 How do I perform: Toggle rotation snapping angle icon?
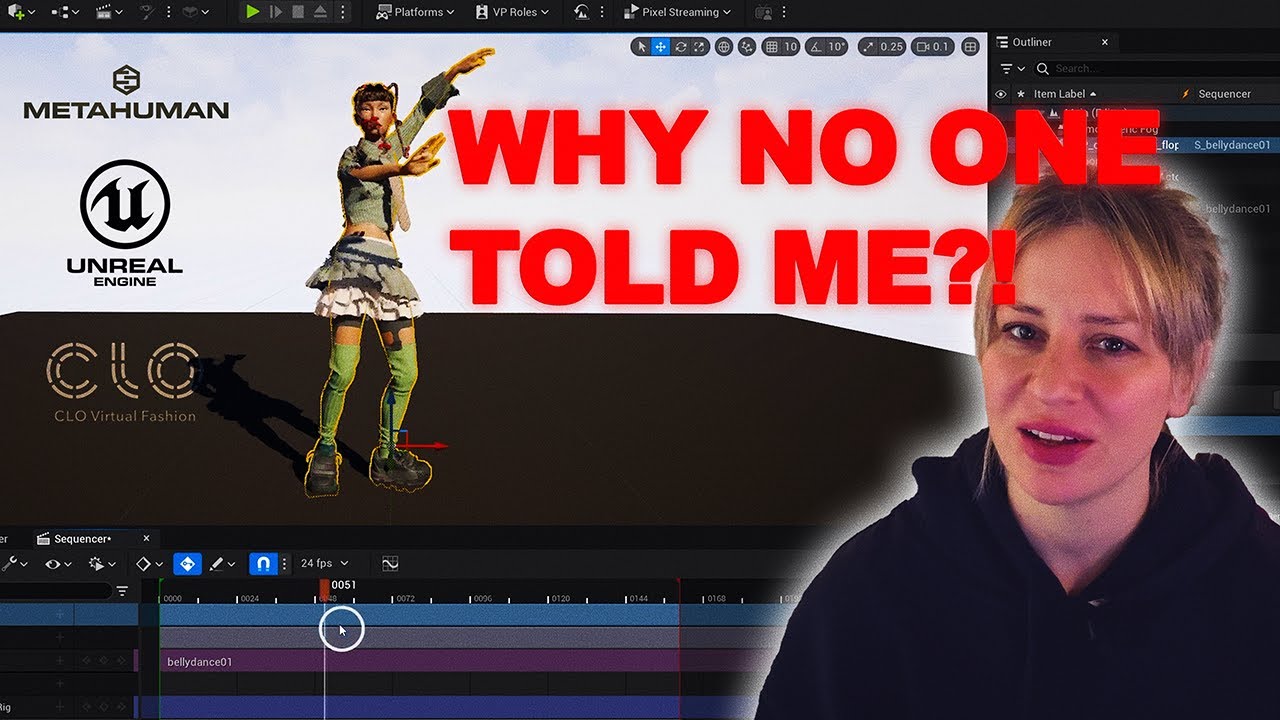[815, 47]
